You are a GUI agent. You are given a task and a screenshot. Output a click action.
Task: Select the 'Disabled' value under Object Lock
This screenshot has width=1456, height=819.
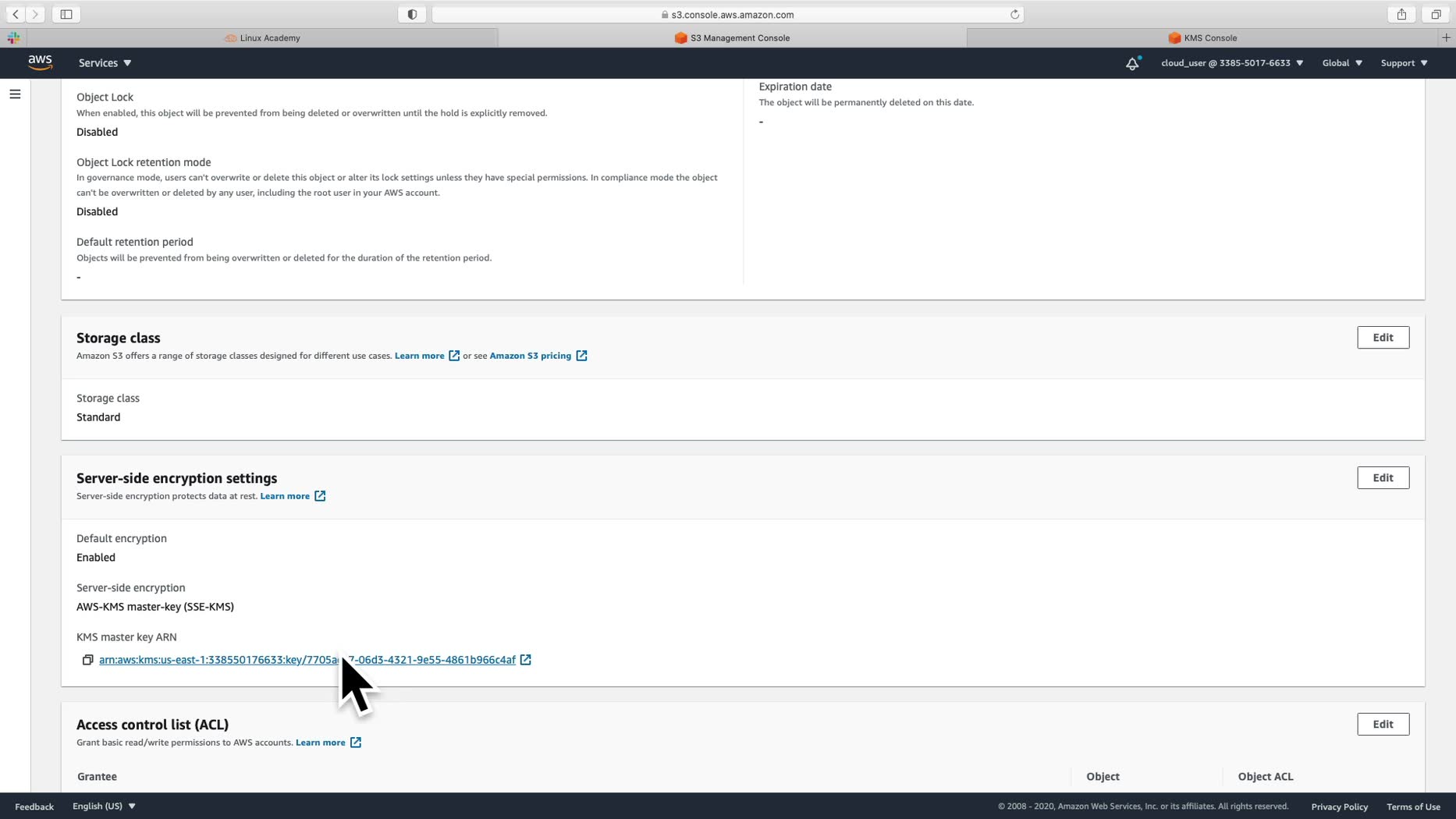98,132
